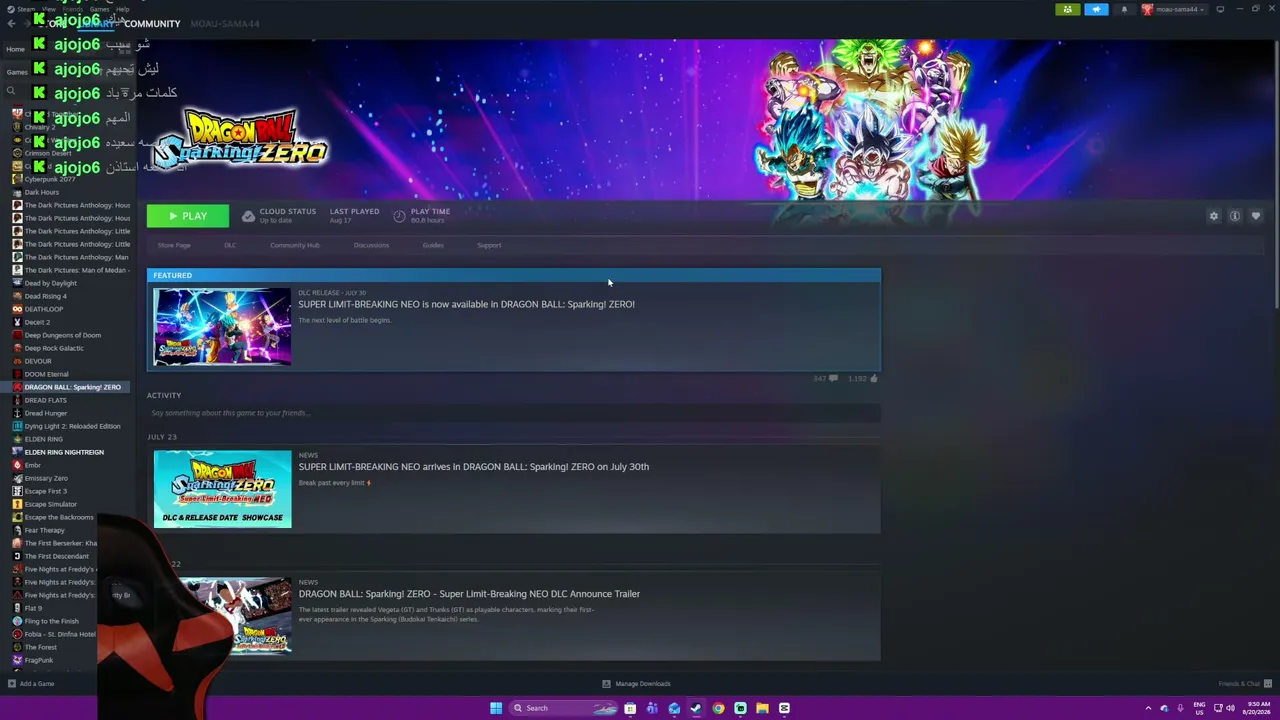This screenshot has width=1280, height=720.
Task: Click the Play Time clock icon
Action: pyautogui.click(x=399, y=216)
